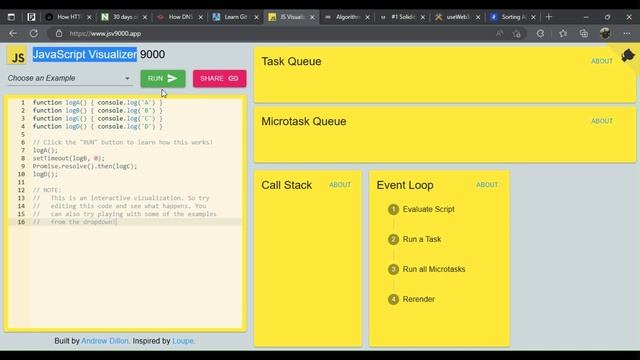This screenshot has height=360, width=640.
Task: Click the green RUN button
Action: pyautogui.click(x=163, y=78)
